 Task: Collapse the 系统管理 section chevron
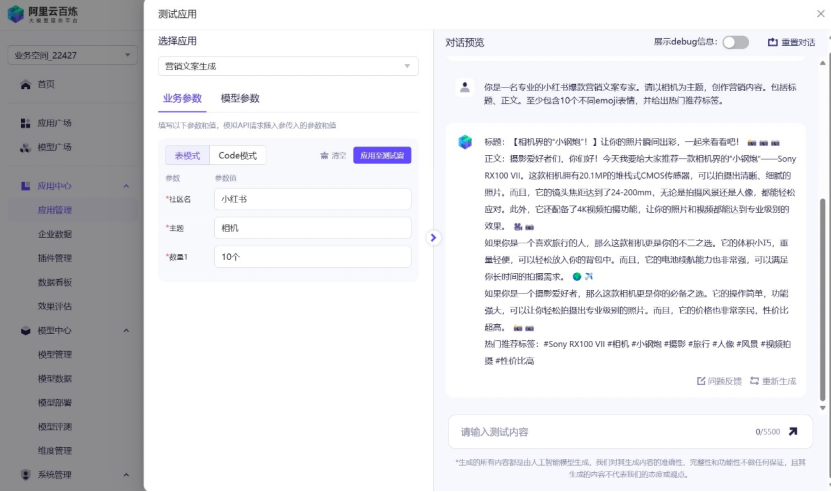coord(126,475)
